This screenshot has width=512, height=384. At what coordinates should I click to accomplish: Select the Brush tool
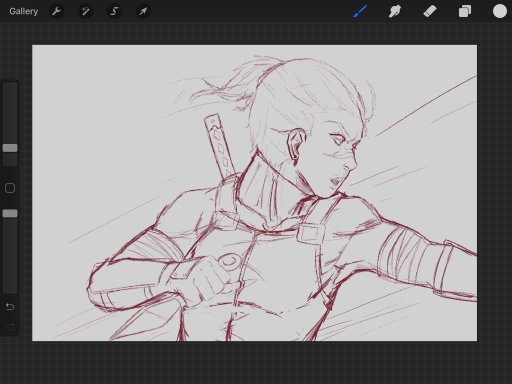click(360, 11)
